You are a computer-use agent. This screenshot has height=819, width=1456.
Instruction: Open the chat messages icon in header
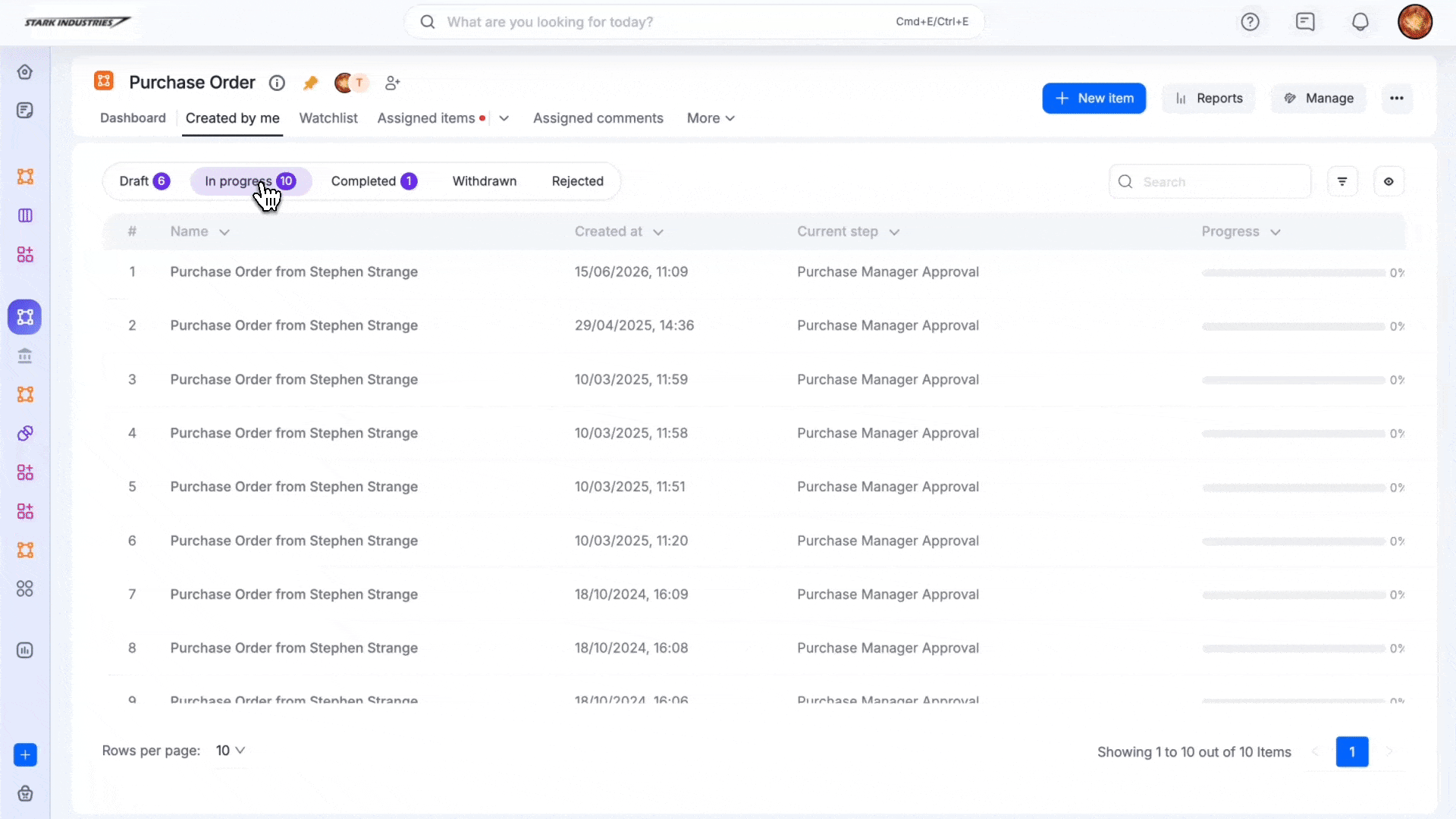click(1305, 22)
